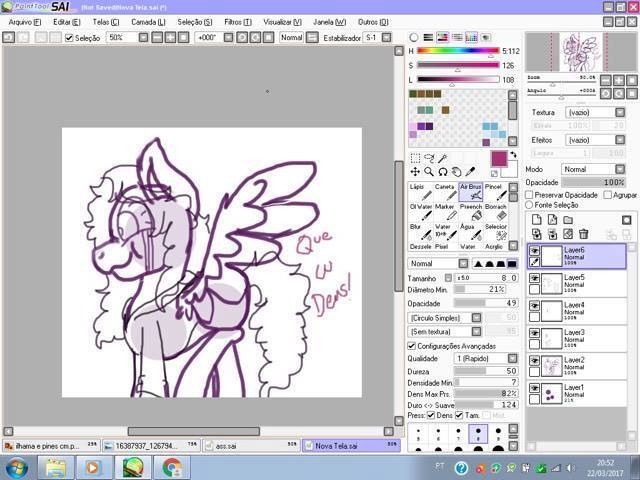Open the Textura dropdown
Screen dimensions: 640x480
(x=620, y=112)
